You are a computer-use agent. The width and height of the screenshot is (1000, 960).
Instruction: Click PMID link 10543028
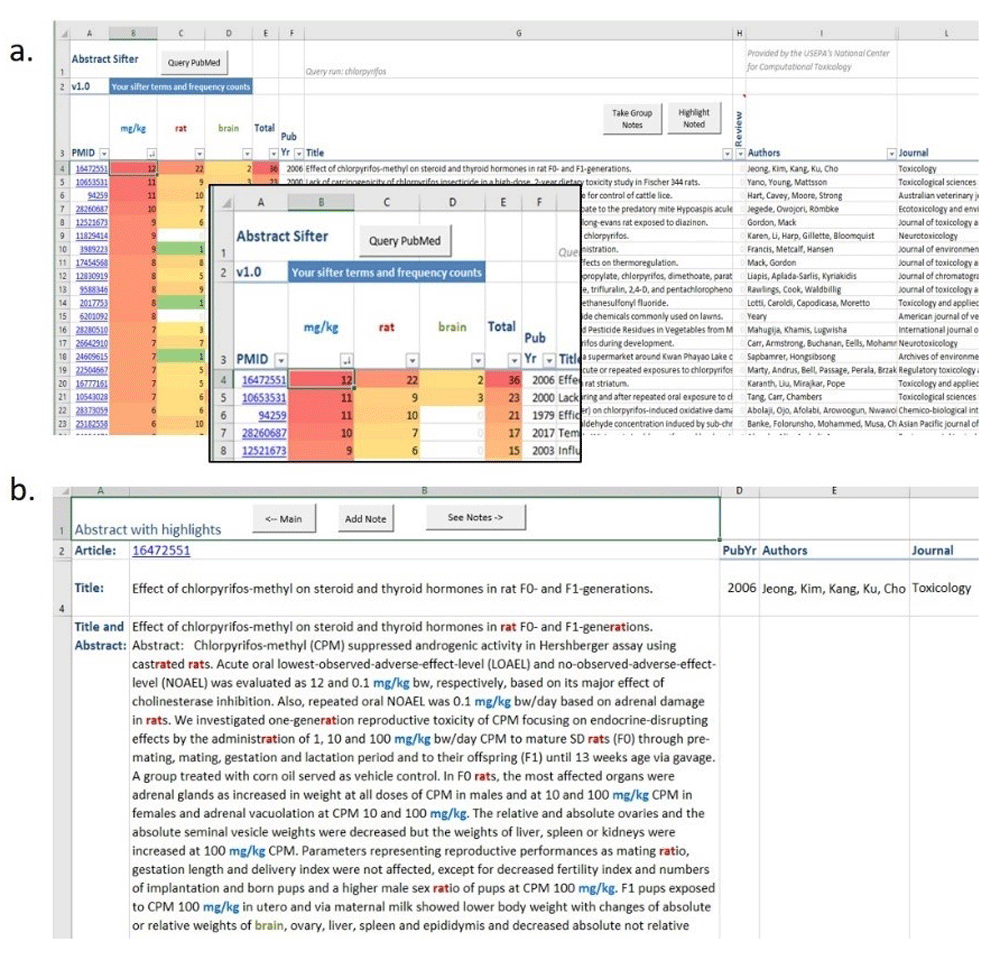tap(92, 397)
